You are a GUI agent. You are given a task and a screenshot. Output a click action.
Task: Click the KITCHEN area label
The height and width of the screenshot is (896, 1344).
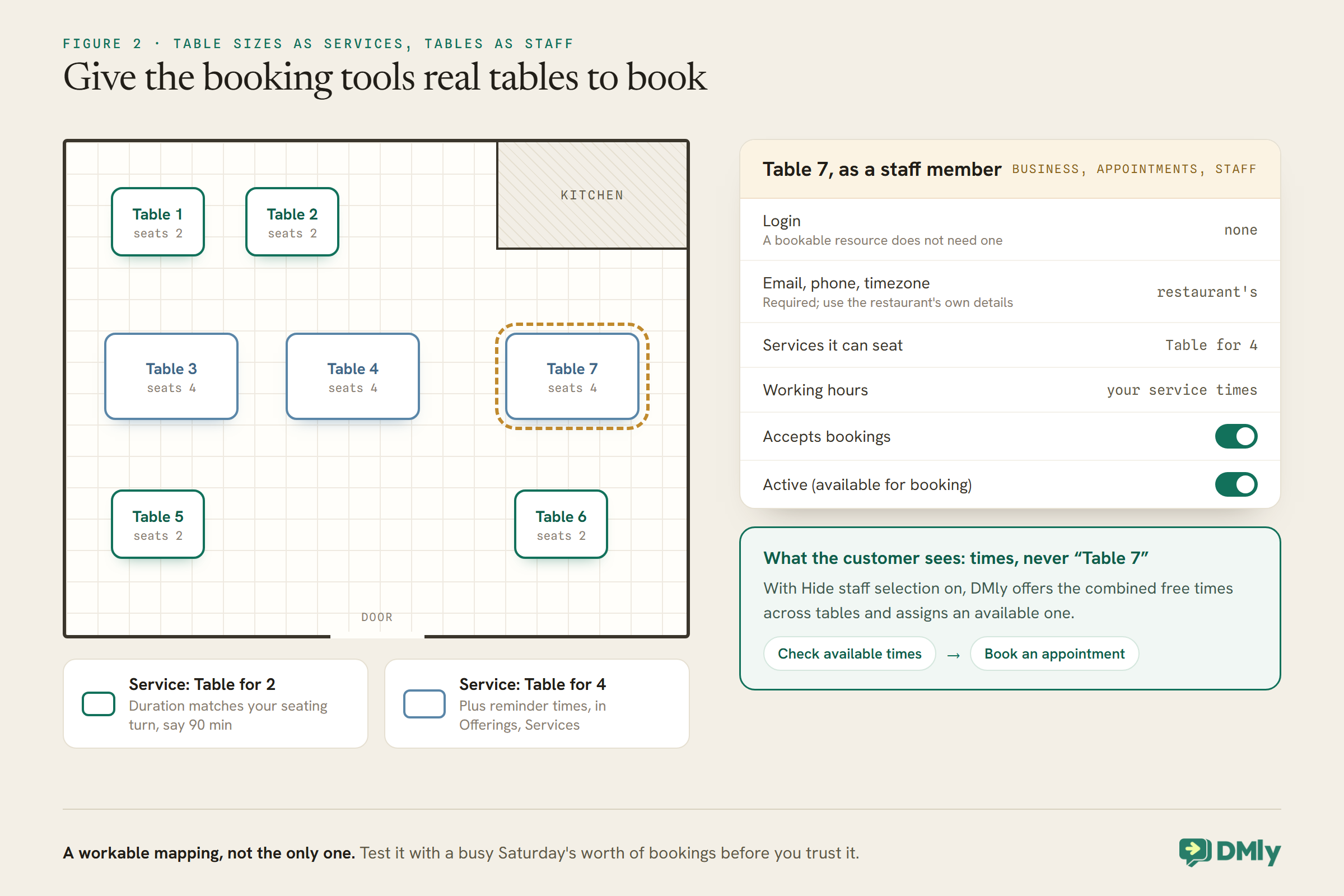592,195
